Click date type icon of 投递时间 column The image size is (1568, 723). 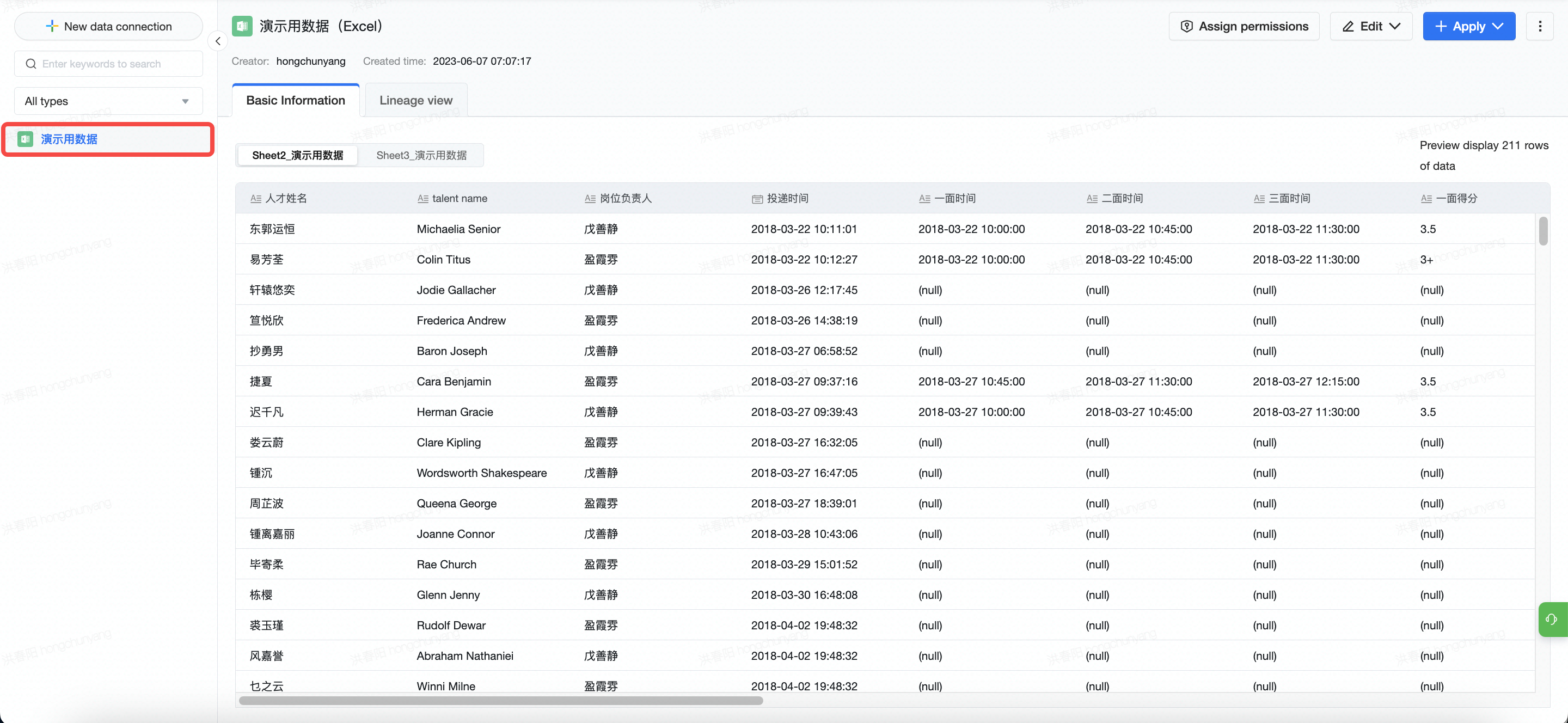757,199
